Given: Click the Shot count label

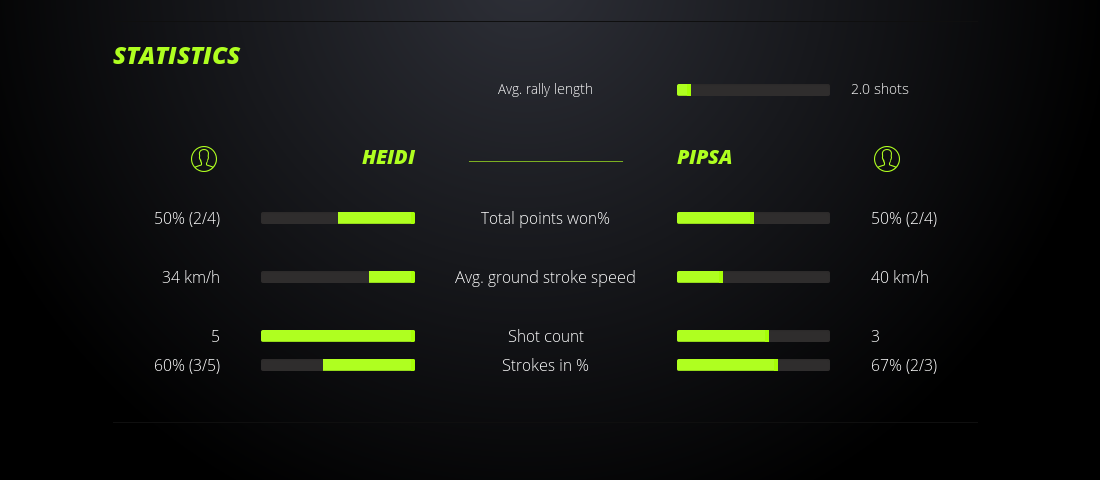Looking at the screenshot, I should point(545,336).
